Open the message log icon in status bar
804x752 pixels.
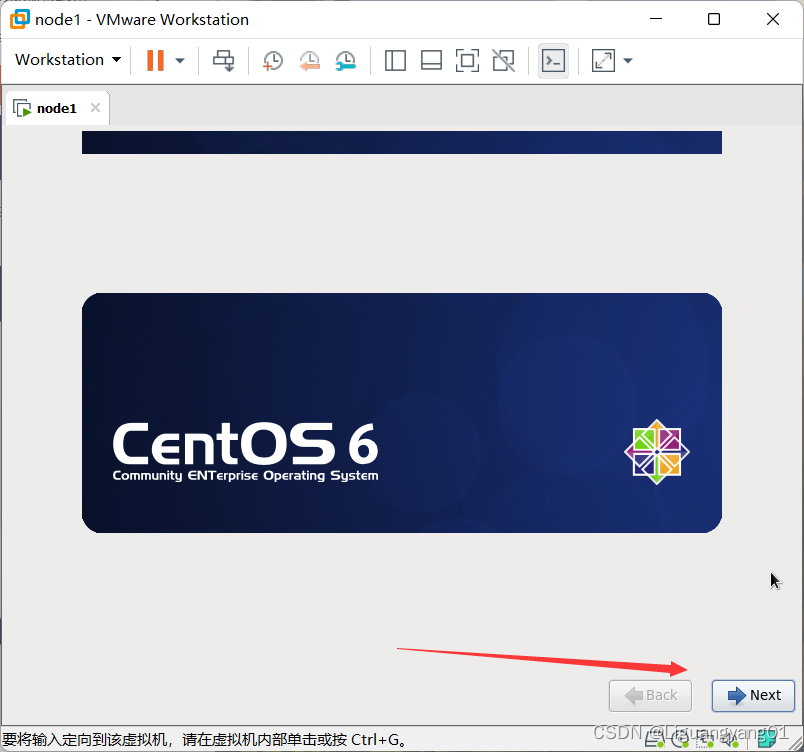pos(767,738)
